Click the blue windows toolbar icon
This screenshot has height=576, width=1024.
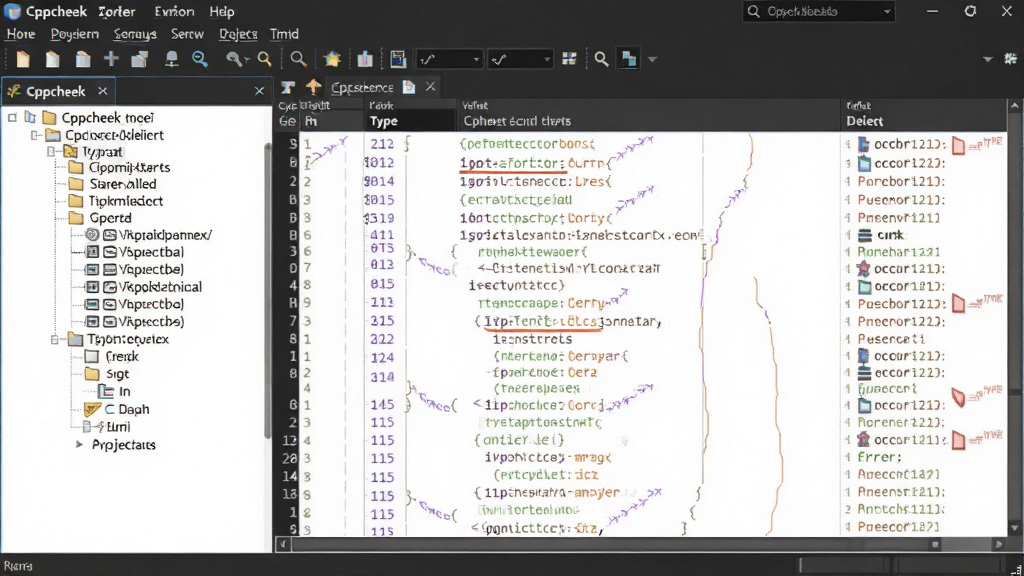pyautogui.click(x=629, y=59)
